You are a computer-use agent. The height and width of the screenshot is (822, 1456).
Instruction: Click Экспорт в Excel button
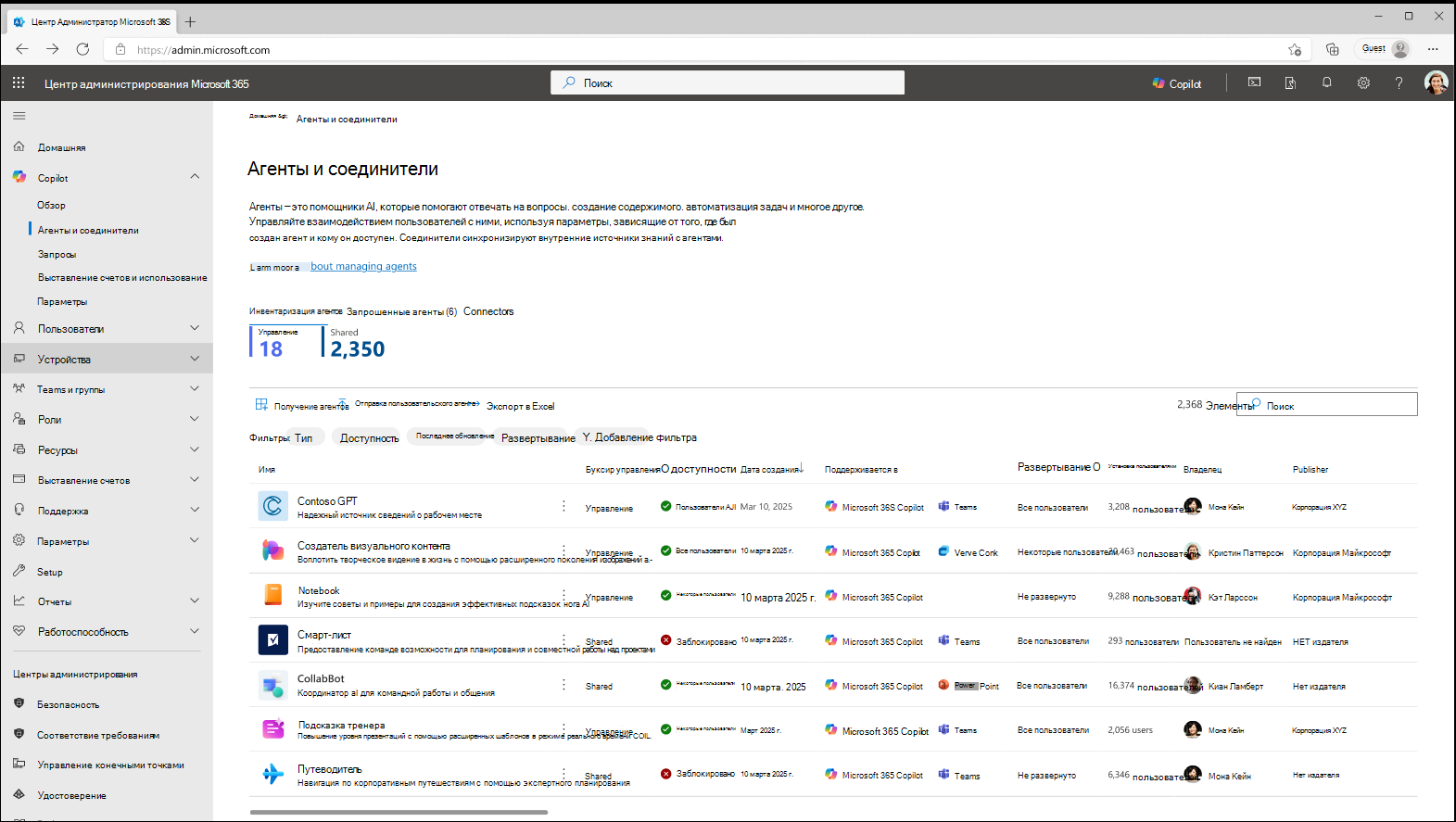point(520,406)
